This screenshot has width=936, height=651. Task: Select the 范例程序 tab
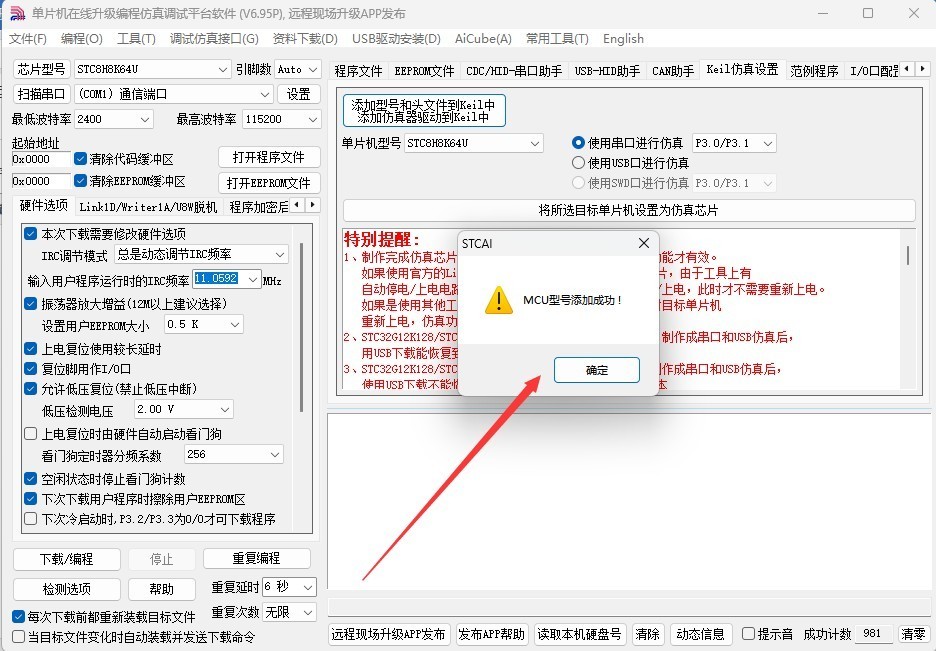tap(814, 71)
